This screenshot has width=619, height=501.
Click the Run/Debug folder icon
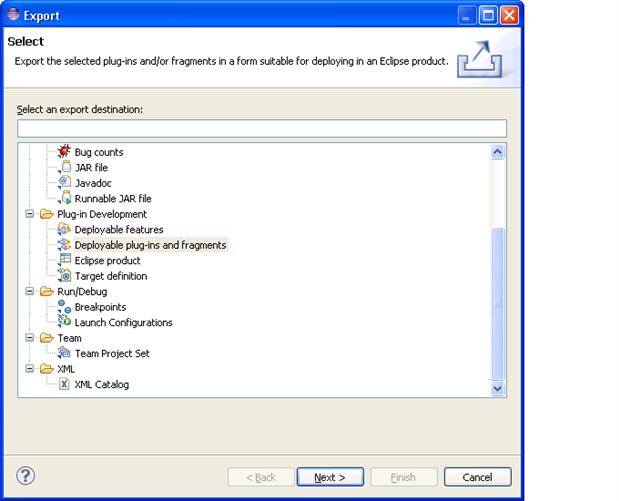tap(47, 291)
